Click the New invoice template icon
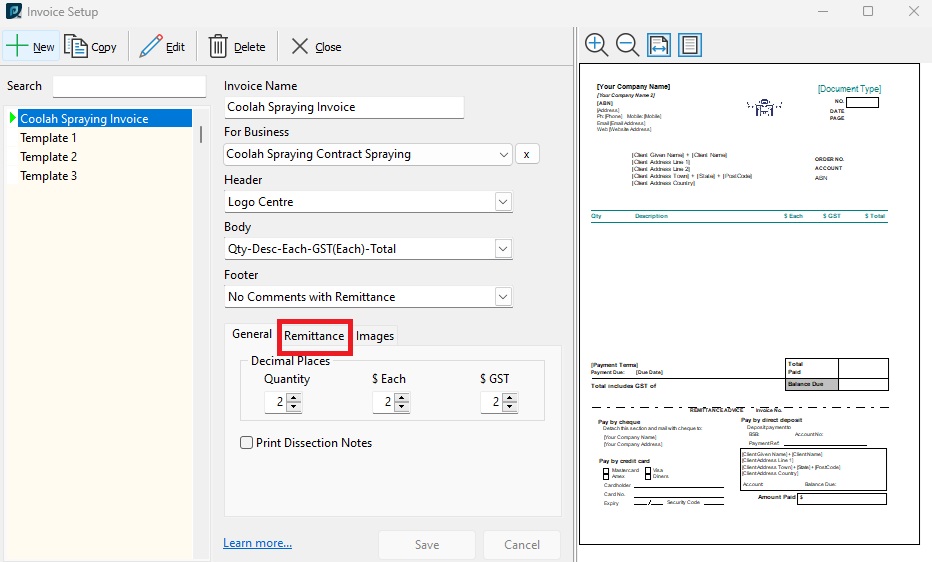 point(18,46)
